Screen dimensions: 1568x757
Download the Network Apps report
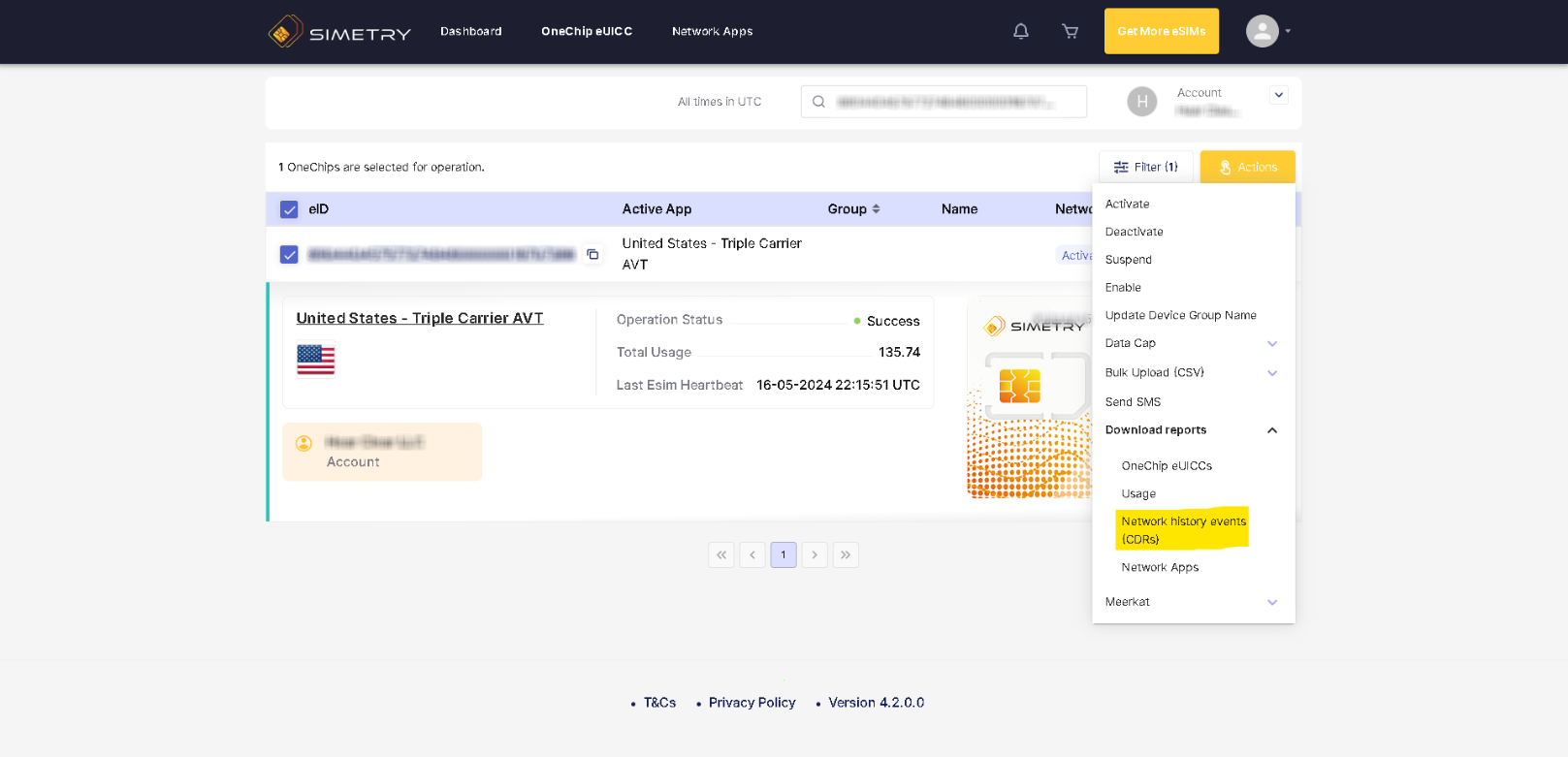(1160, 568)
